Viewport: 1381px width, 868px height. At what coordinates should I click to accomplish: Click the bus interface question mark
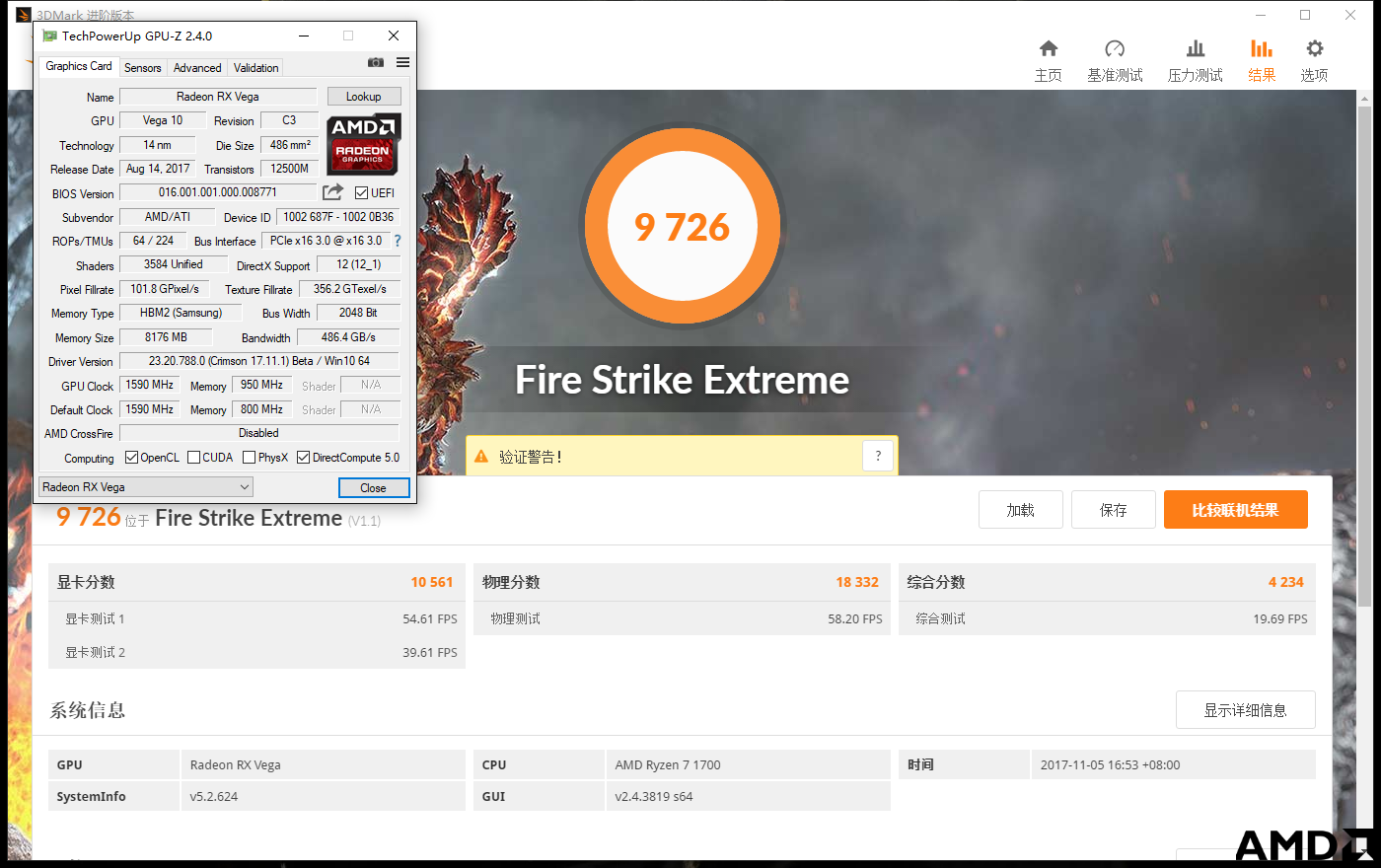[398, 241]
